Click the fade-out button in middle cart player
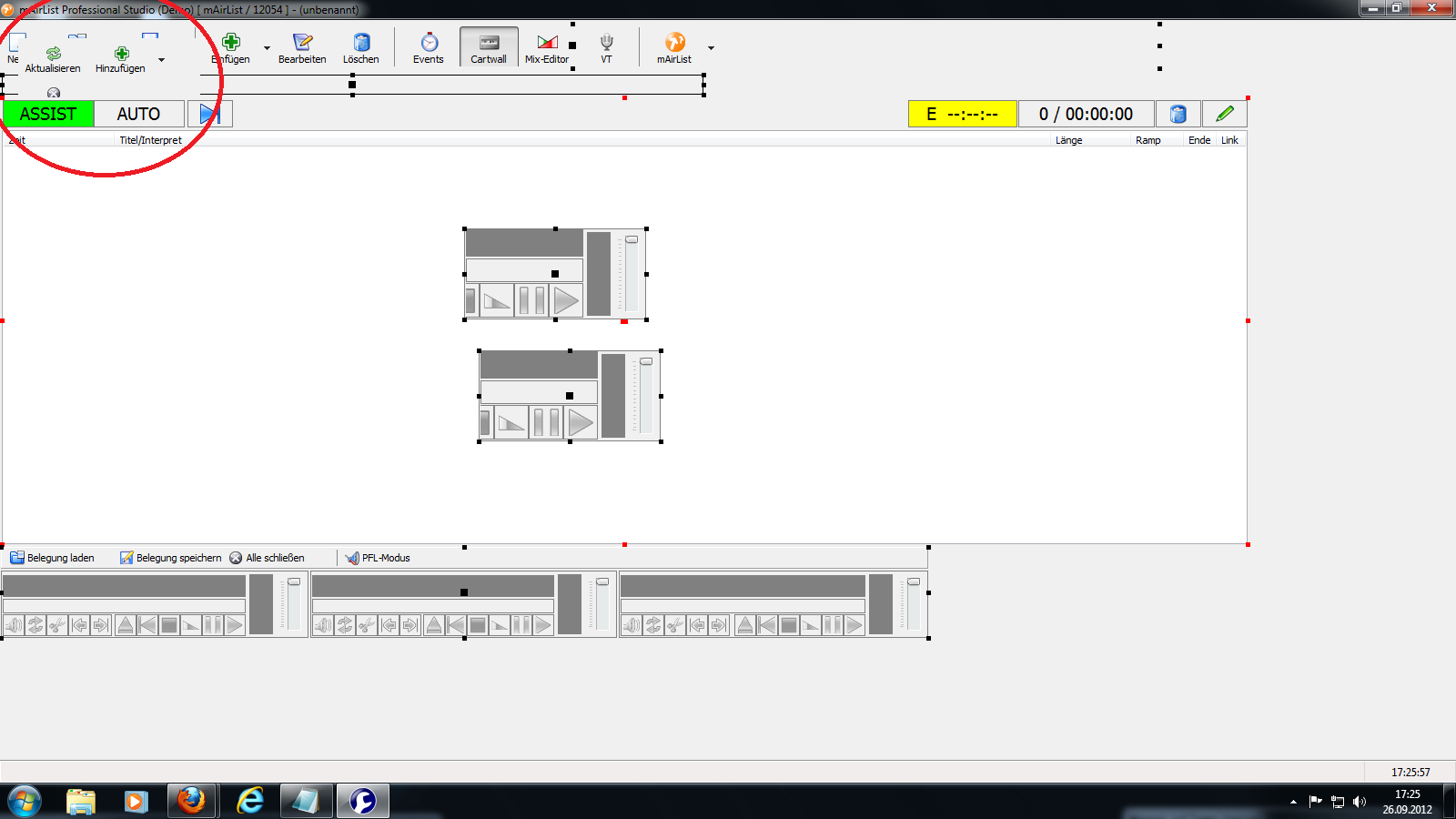The image size is (1456, 819). point(500,625)
